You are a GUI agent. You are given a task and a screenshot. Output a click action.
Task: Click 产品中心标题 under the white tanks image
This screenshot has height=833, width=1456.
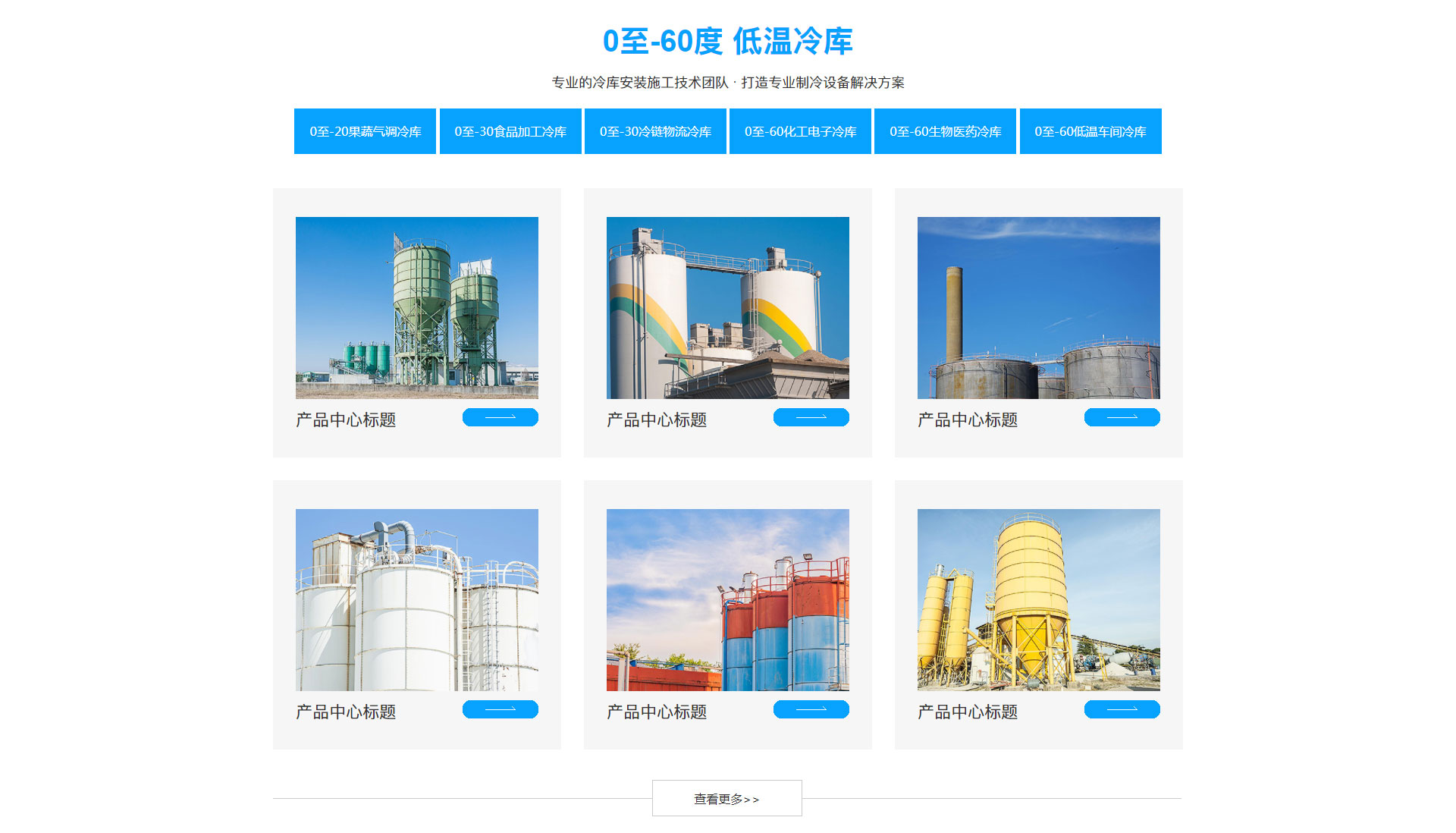click(346, 712)
